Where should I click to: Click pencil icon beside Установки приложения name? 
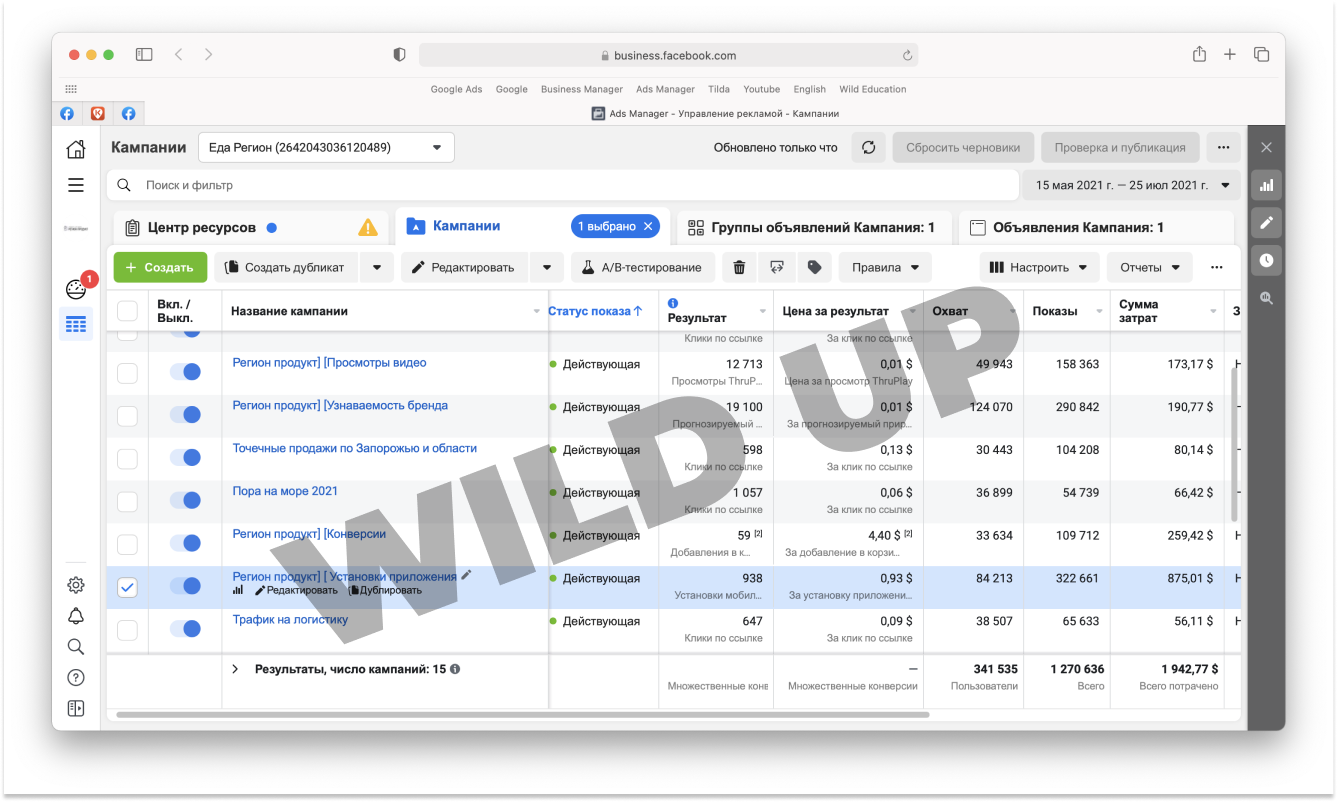[466, 576]
